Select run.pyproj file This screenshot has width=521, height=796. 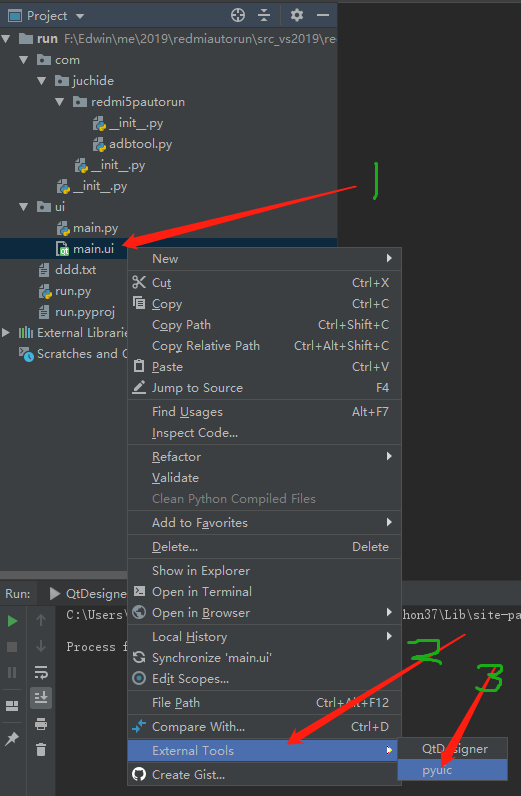point(77,312)
